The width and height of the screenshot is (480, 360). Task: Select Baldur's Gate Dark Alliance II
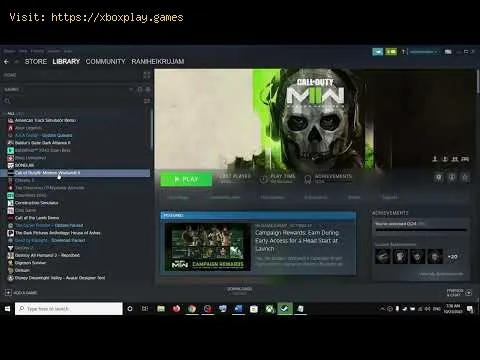click(43, 143)
